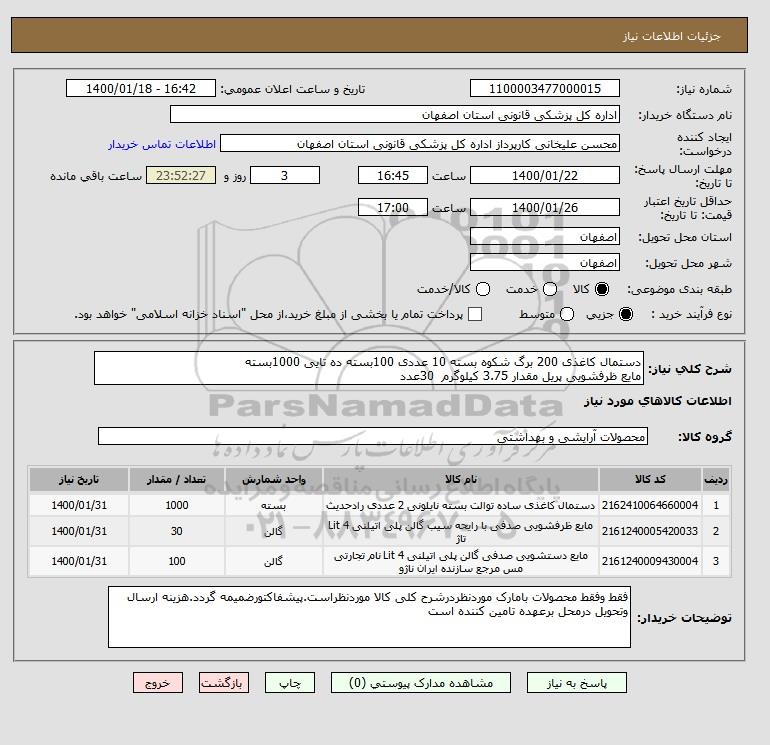Click price validity time 17:00
Viewport: 770px width, 745px height.
[393, 207]
